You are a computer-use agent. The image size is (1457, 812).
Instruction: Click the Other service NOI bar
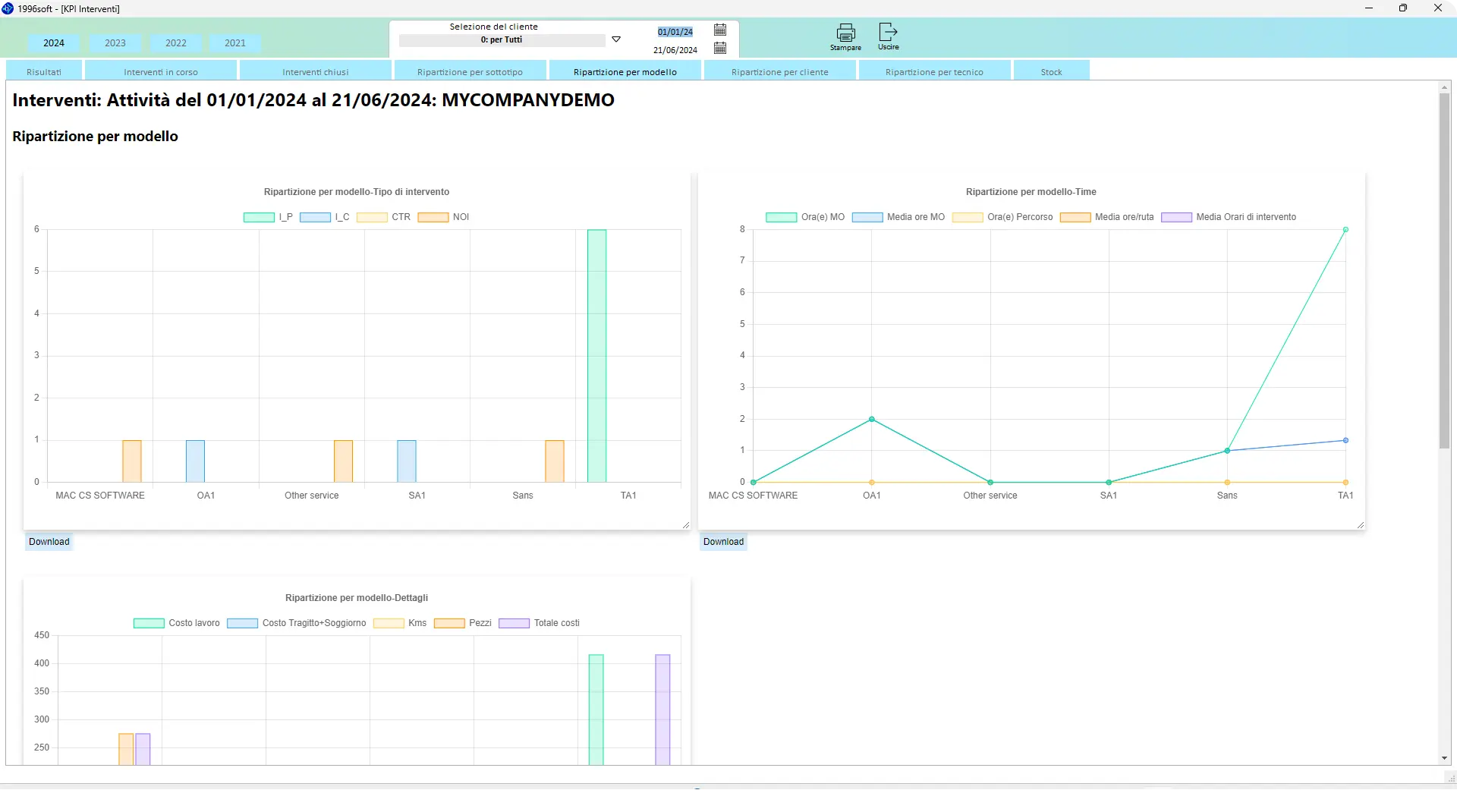pos(343,461)
